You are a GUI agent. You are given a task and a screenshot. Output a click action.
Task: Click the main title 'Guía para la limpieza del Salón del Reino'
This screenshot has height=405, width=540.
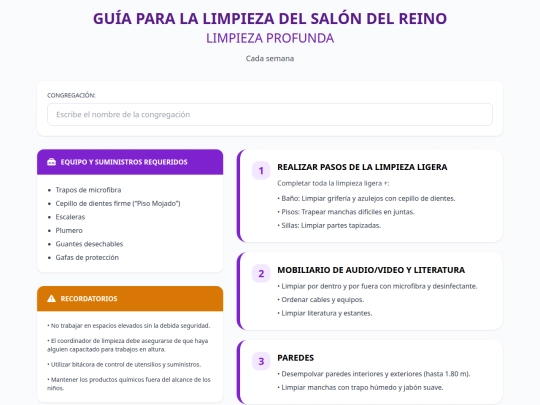270,19
